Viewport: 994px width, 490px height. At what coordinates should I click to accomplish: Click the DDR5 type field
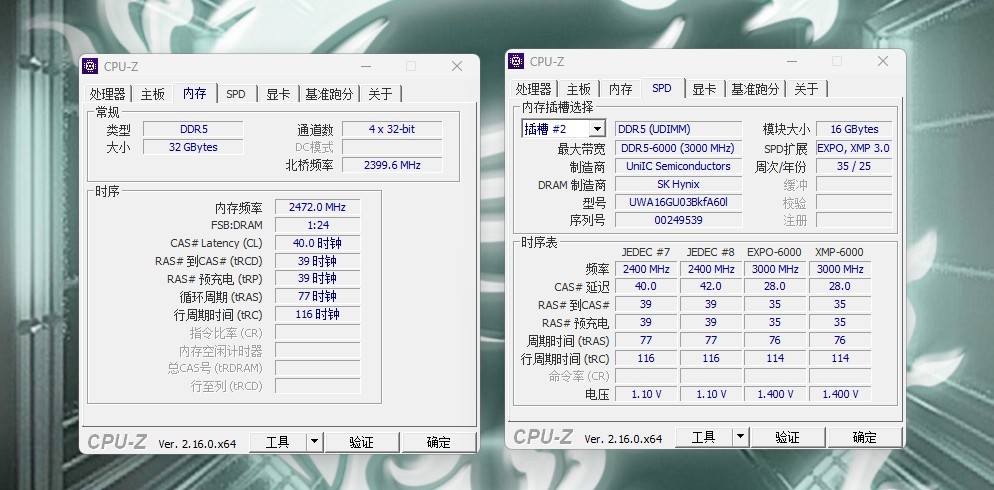193,129
